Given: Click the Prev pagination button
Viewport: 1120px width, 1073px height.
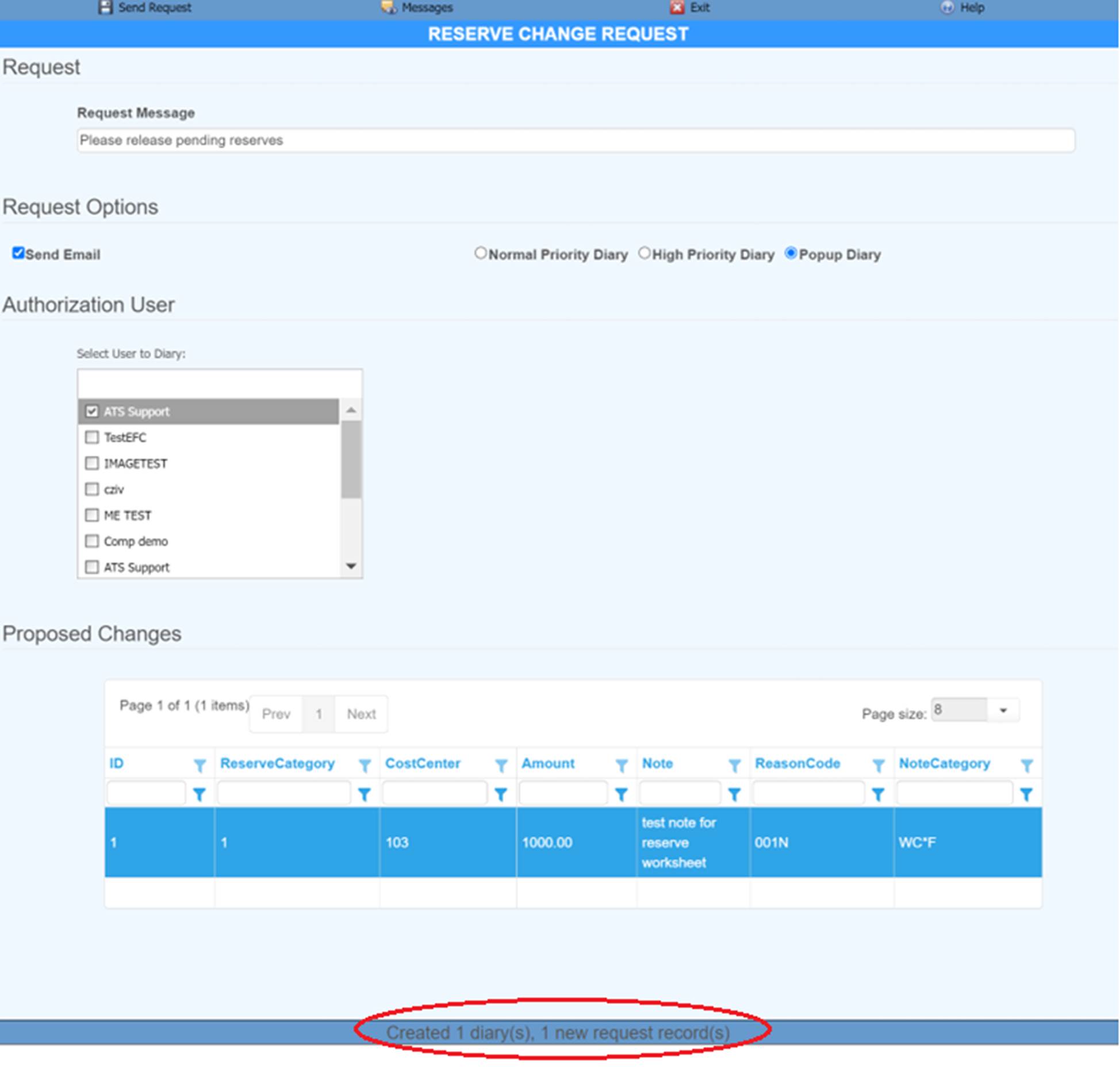Looking at the screenshot, I should pos(276,714).
